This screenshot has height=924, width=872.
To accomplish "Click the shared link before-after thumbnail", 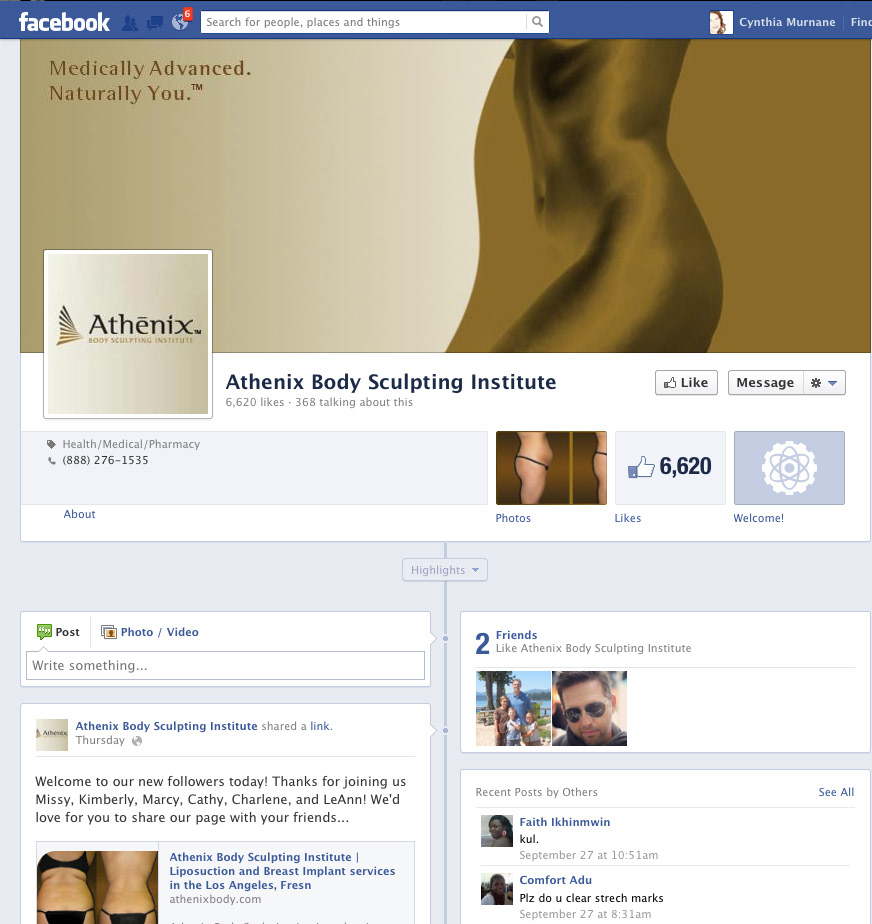I will pos(98,887).
